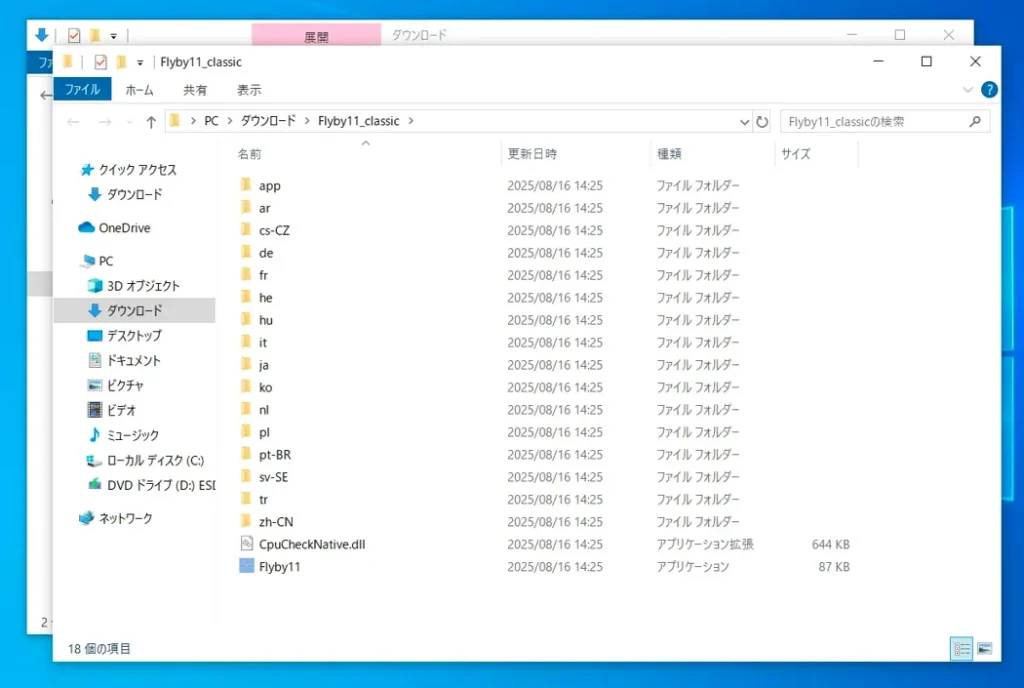Select the ko folder name
Image resolution: width=1024 pixels, height=688 pixels.
click(265, 387)
